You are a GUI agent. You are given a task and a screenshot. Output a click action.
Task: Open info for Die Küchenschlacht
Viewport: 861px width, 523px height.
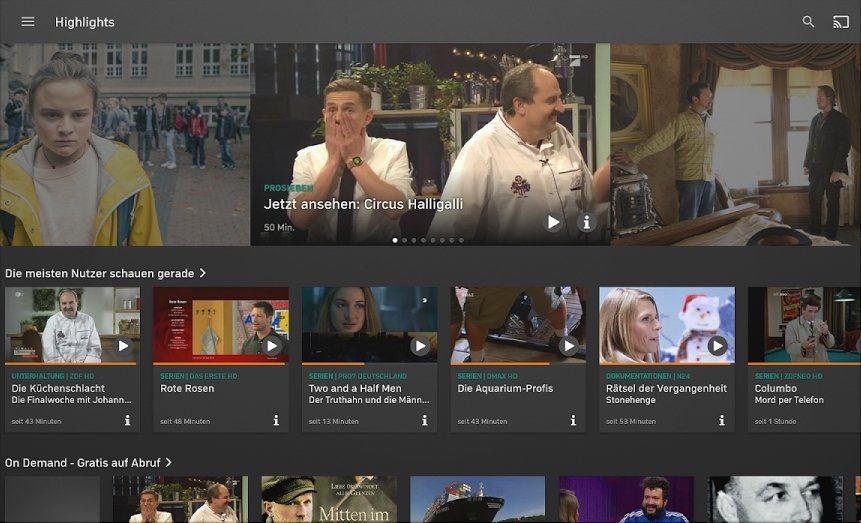[x=127, y=420]
